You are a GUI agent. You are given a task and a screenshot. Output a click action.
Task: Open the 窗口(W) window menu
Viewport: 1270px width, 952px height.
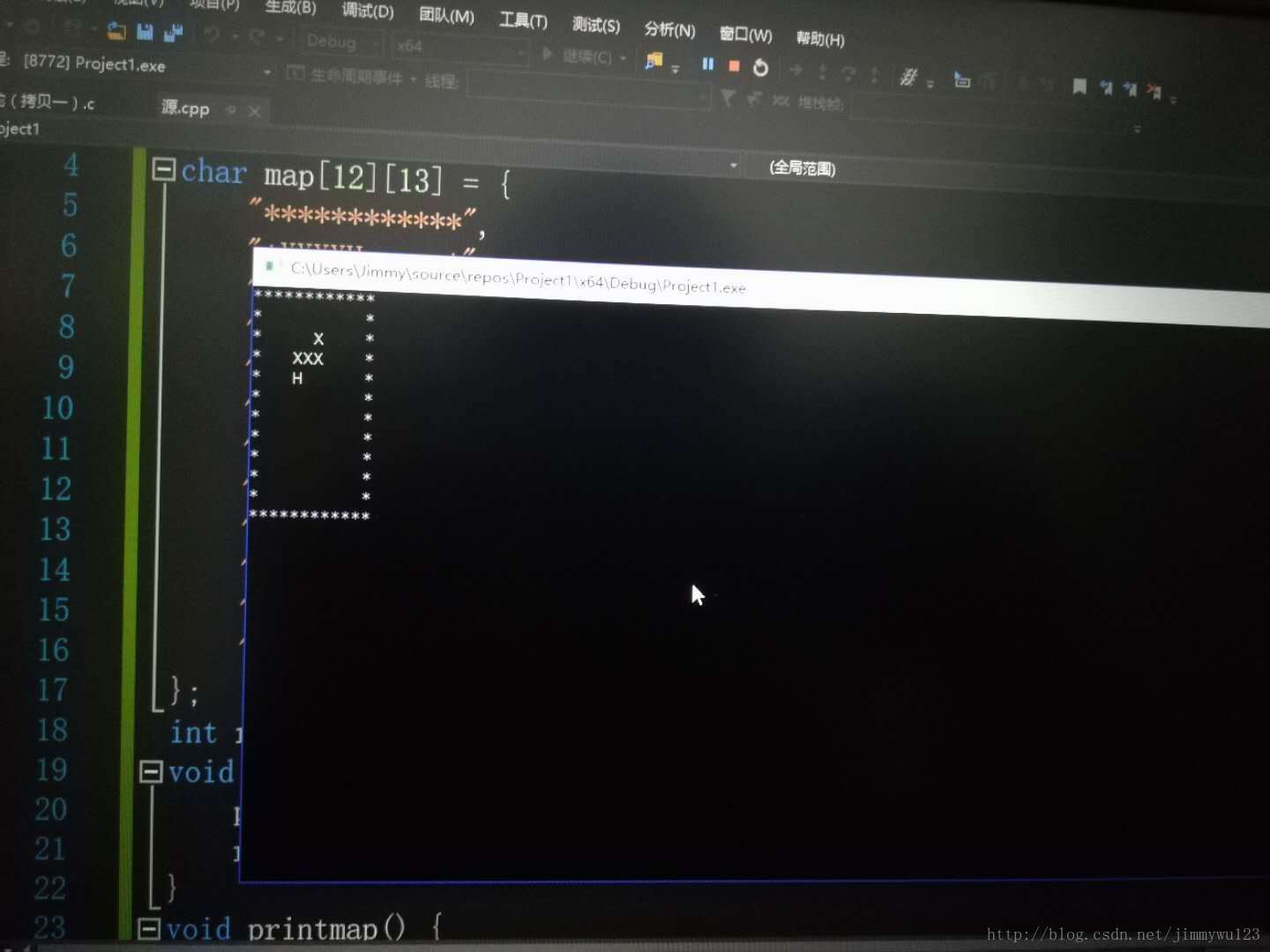(x=745, y=34)
